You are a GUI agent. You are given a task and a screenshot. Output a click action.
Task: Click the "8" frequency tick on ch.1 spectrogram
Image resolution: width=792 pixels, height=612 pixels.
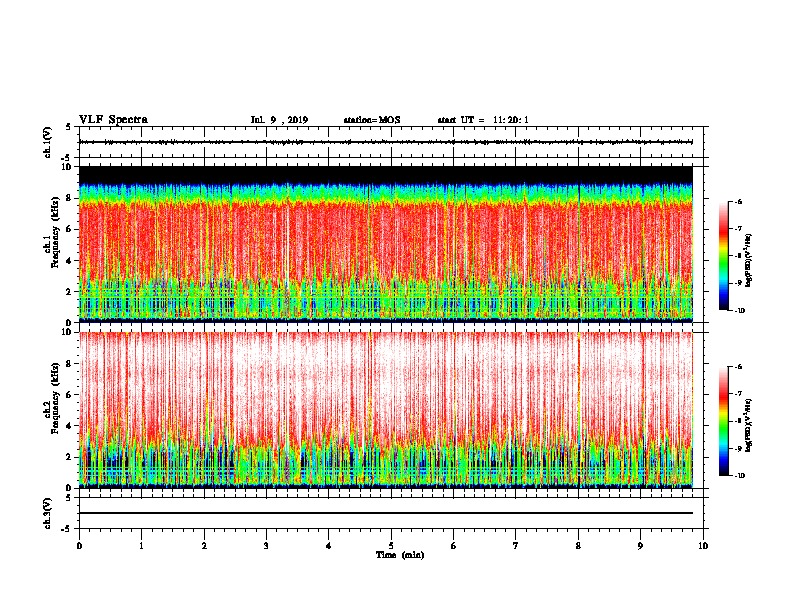[69, 198]
